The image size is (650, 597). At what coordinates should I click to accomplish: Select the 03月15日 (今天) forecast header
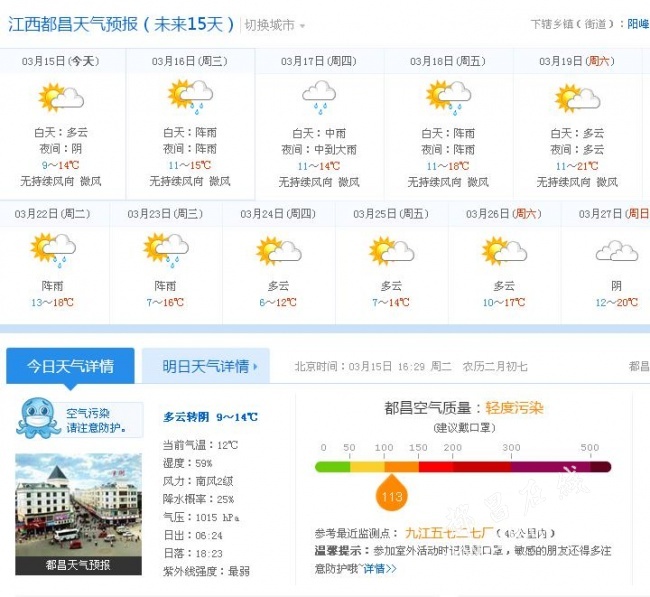click(x=61, y=61)
